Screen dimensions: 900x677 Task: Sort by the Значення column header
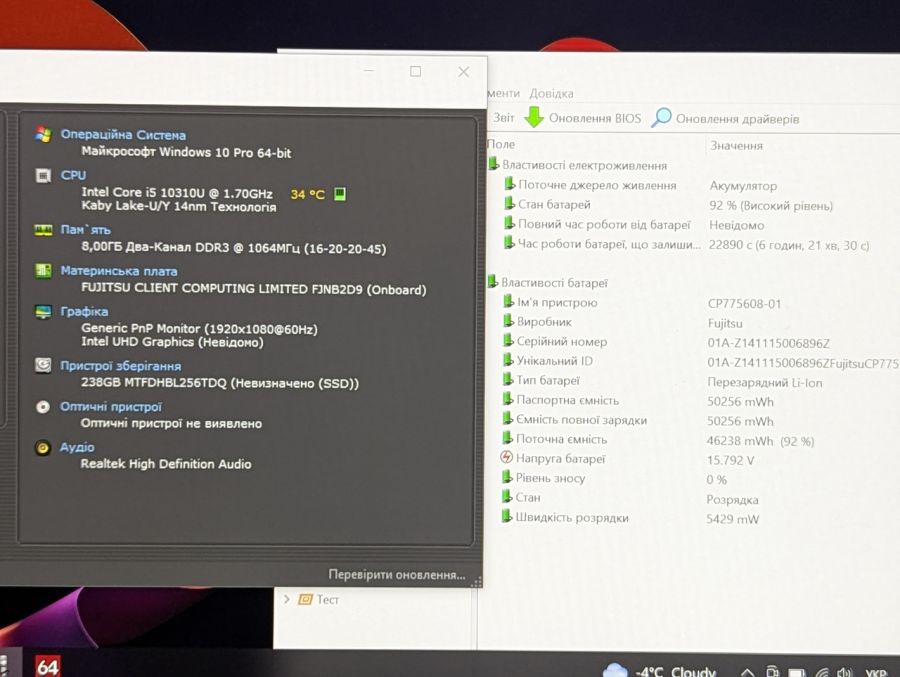(x=736, y=146)
